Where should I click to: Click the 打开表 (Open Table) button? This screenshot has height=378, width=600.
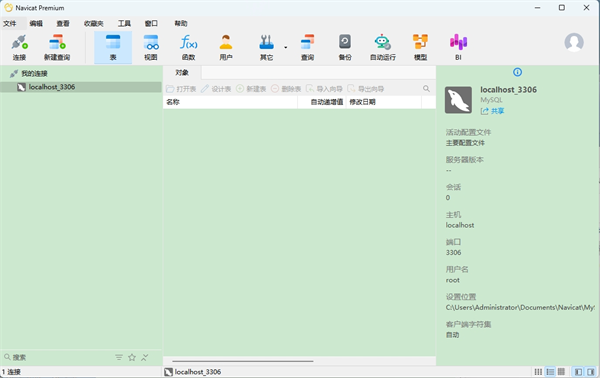click(x=181, y=89)
